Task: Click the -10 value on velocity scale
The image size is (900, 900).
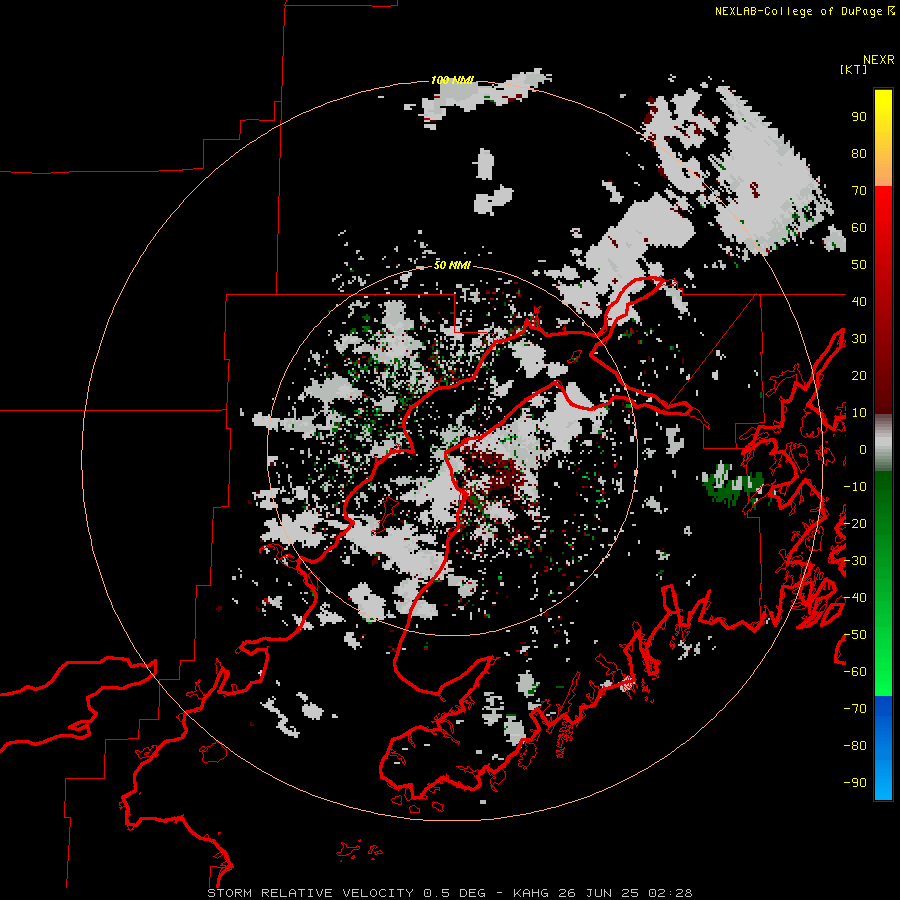Action: coord(855,487)
